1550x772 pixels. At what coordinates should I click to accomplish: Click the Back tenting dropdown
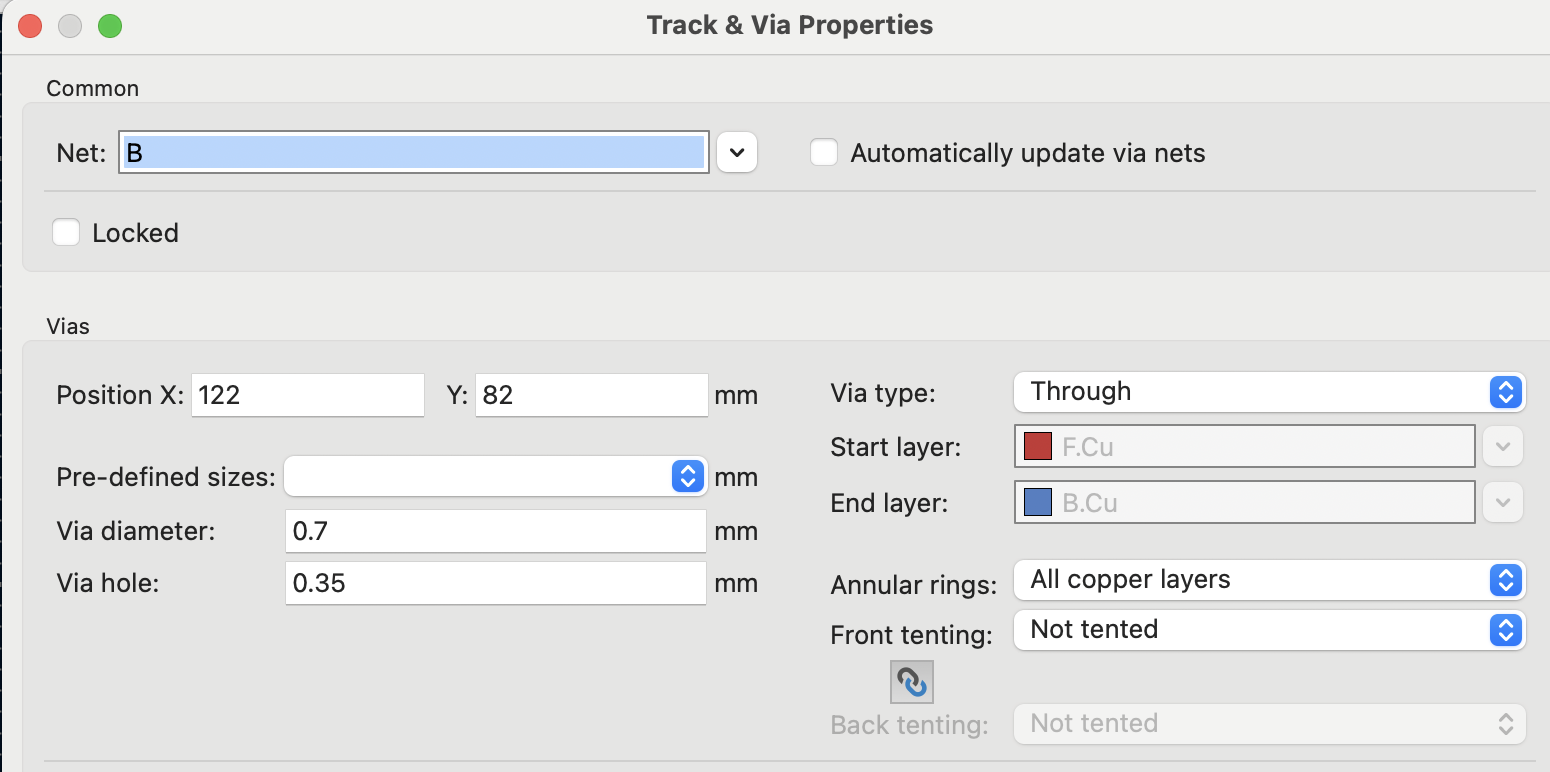pos(1269,724)
